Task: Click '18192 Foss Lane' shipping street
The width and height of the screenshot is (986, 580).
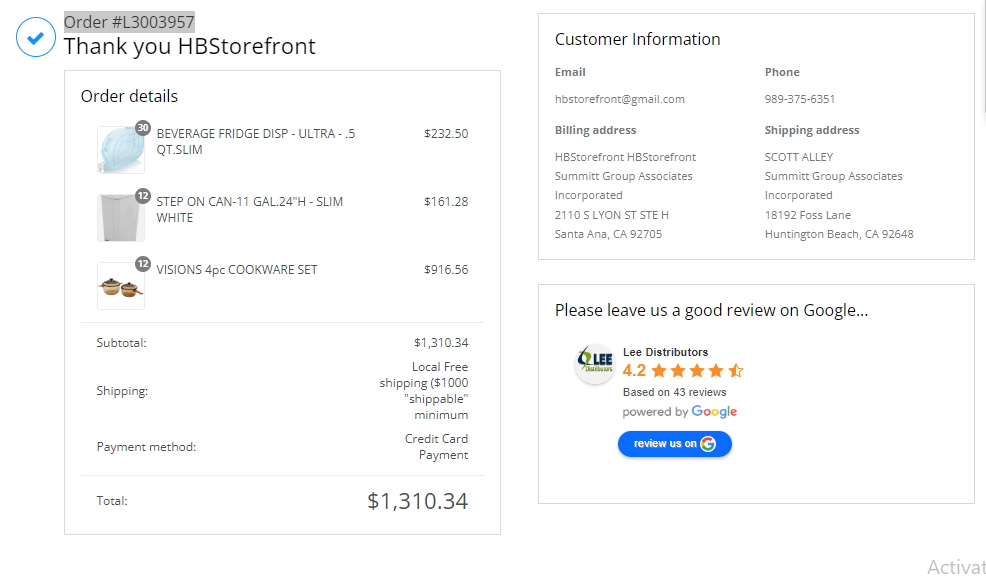Action: (x=807, y=215)
